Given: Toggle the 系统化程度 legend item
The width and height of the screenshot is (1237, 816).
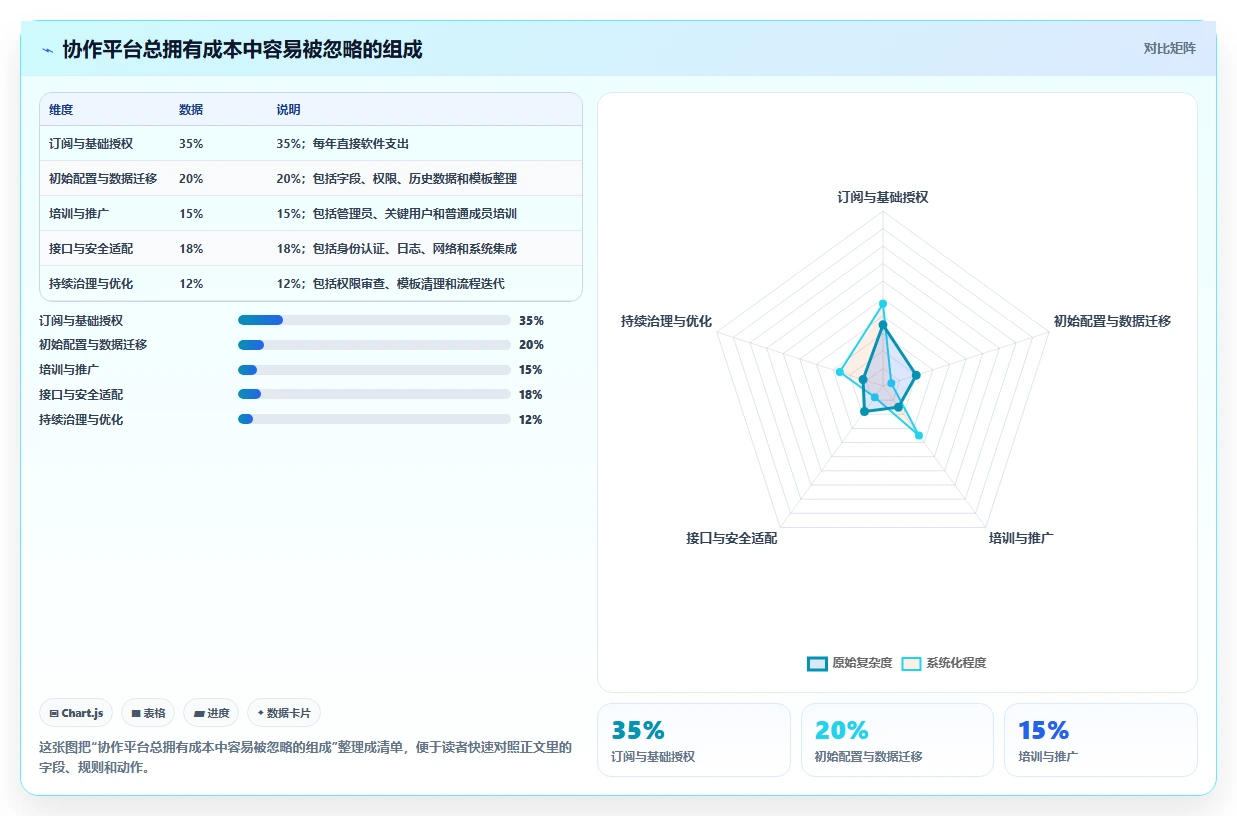Looking at the screenshot, I should 944,663.
